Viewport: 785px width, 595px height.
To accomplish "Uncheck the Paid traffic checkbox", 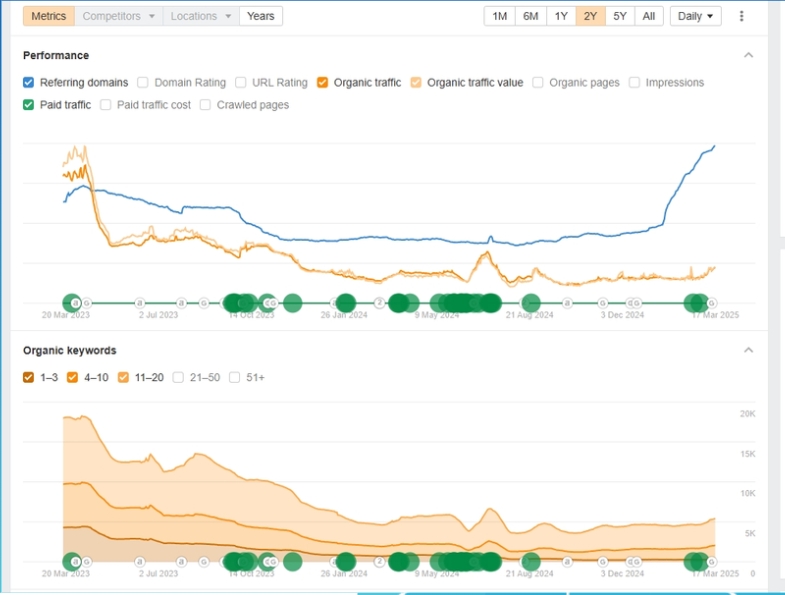I will [29, 105].
